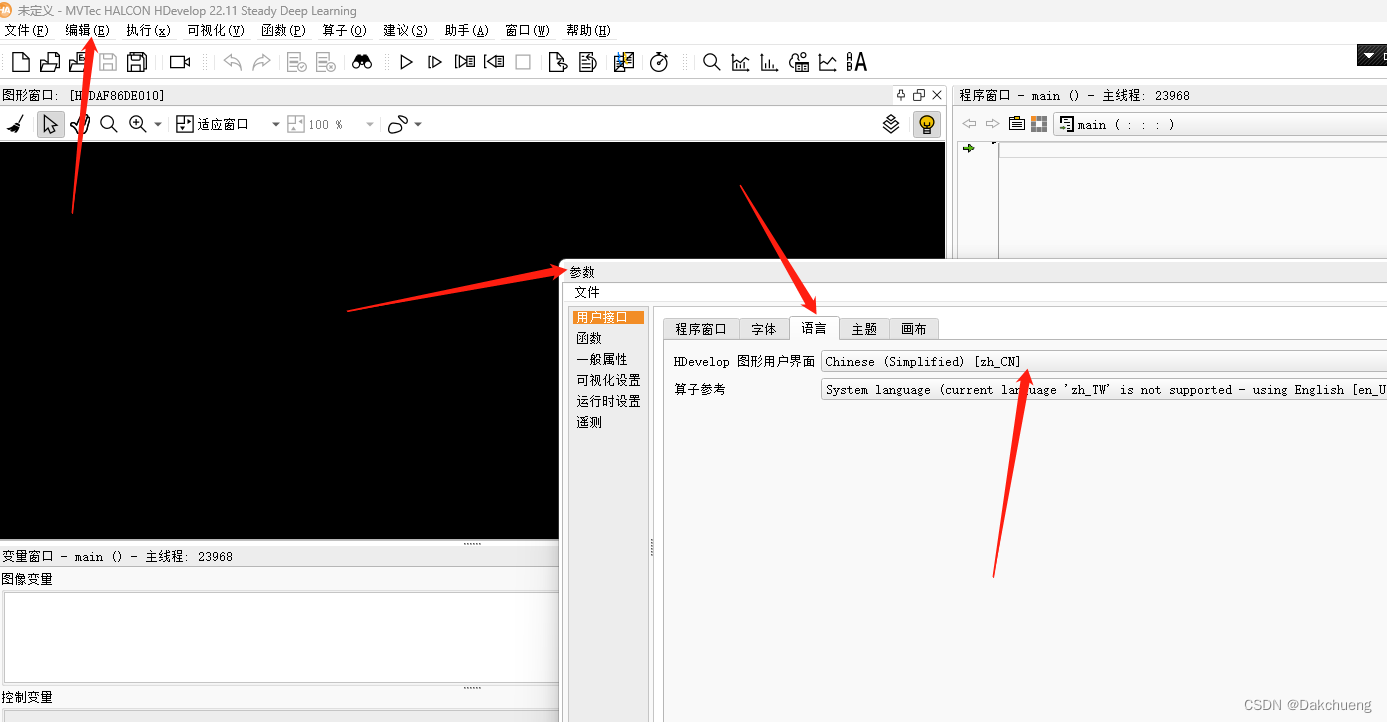Activate the zoom magnifier in graphics window
This screenshot has width=1387, height=722.
click(109, 123)
